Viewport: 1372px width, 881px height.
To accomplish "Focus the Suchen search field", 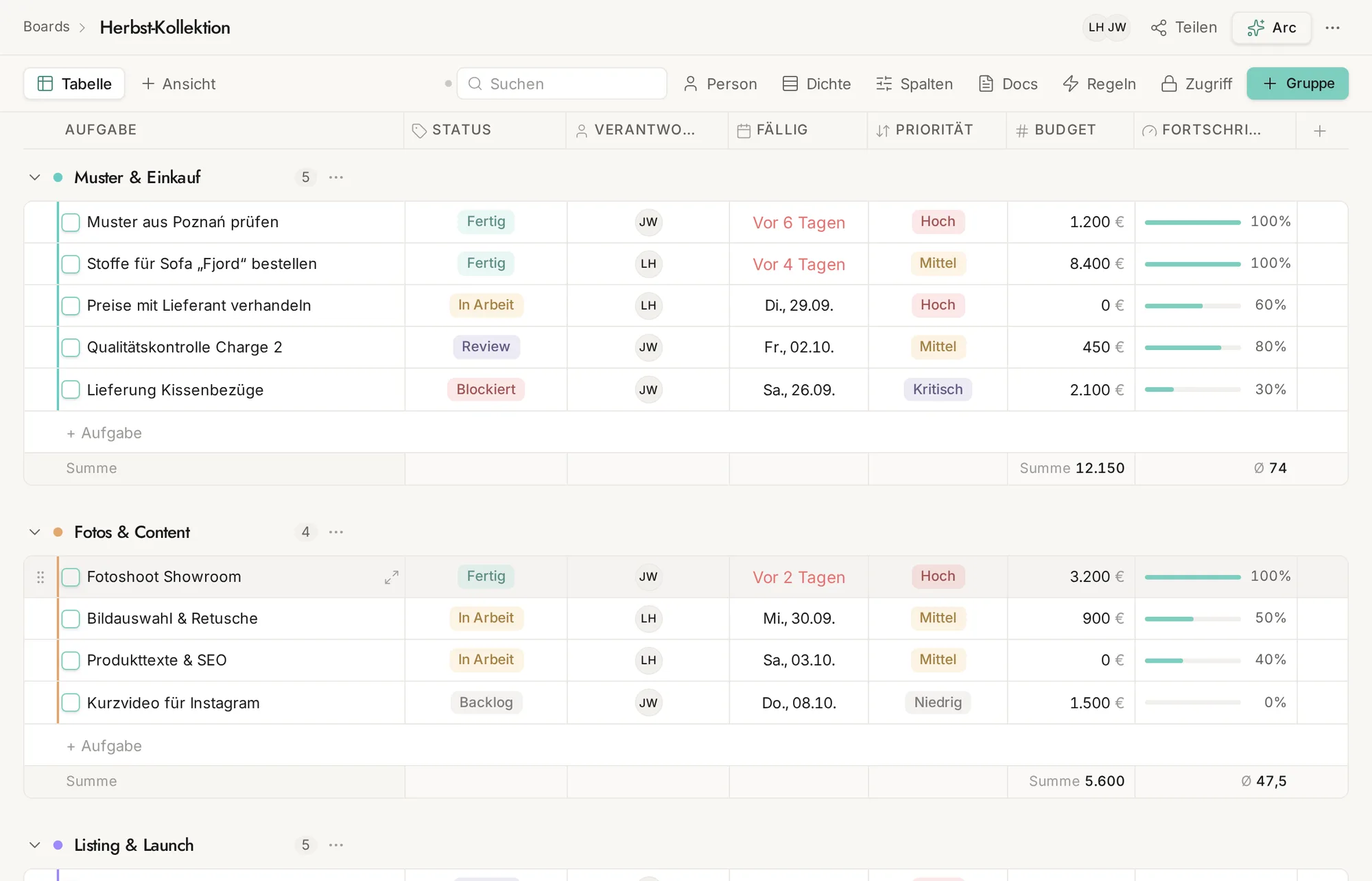I will coord(562,84).
